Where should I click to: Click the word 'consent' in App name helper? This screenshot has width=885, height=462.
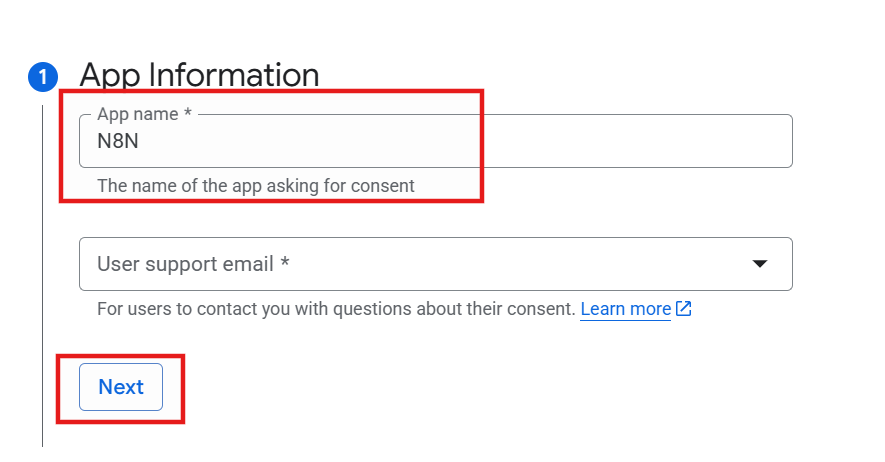pos(386,185)
